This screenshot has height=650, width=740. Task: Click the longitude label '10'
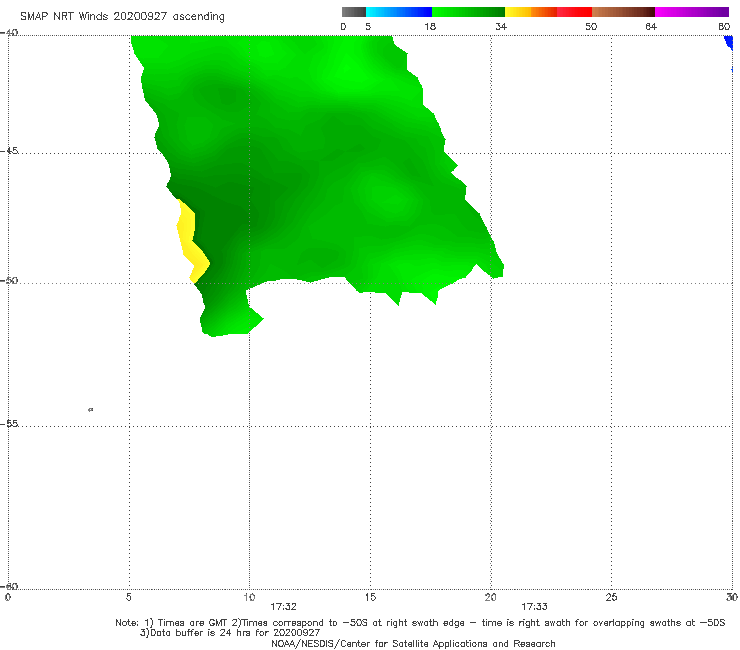[x=249, y=597]
